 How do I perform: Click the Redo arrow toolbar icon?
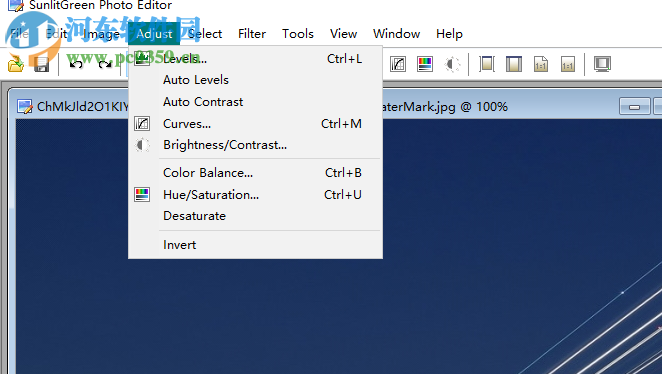104,64
